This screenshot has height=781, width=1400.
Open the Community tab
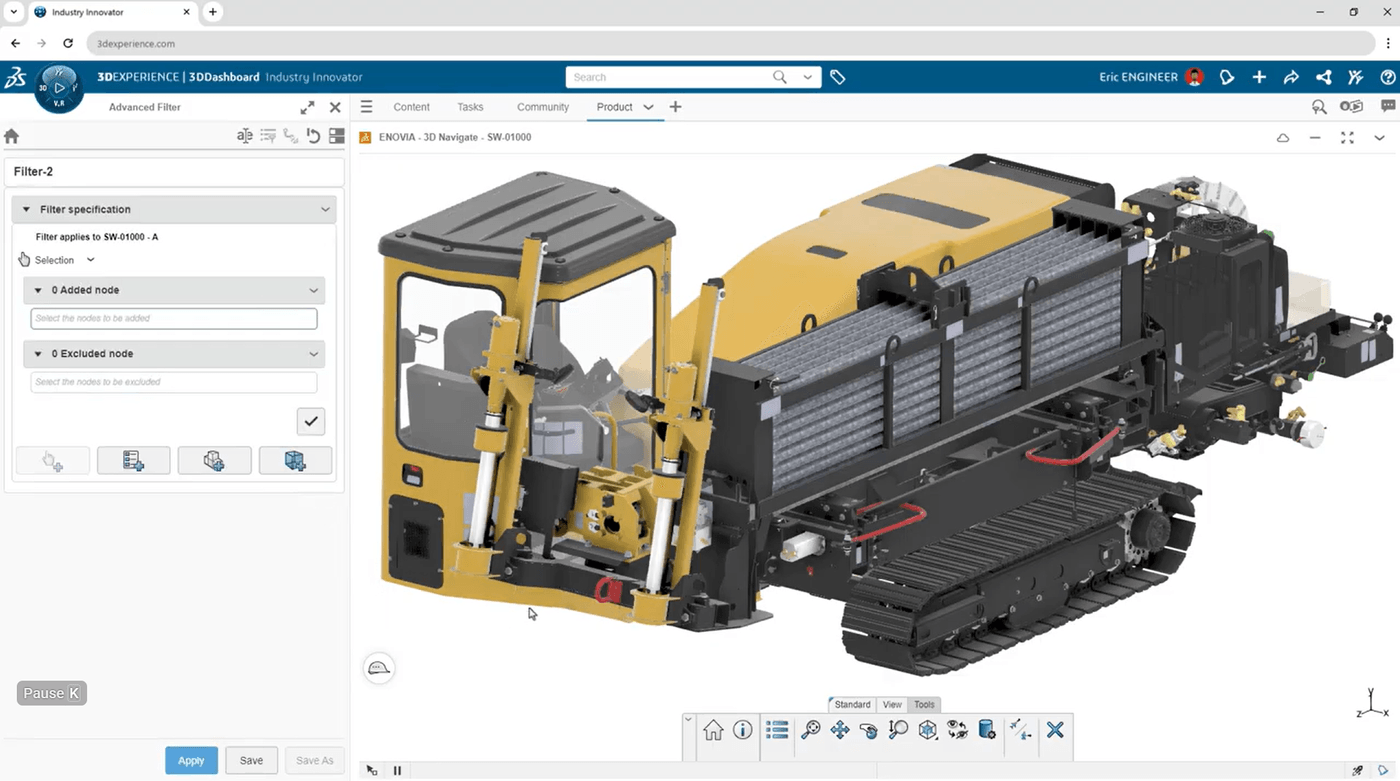[x=543, y=106]
